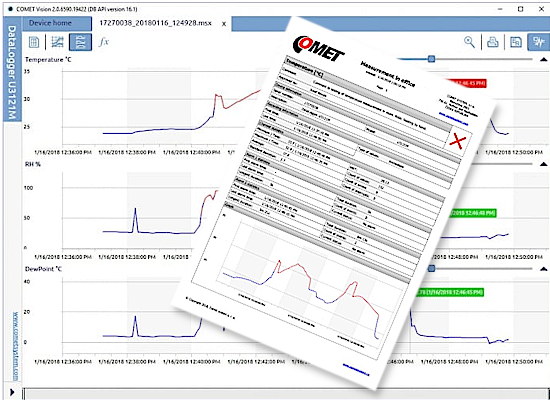Click the COMET Vision window title text
The image size is (550, 400).
pos(77,9)
